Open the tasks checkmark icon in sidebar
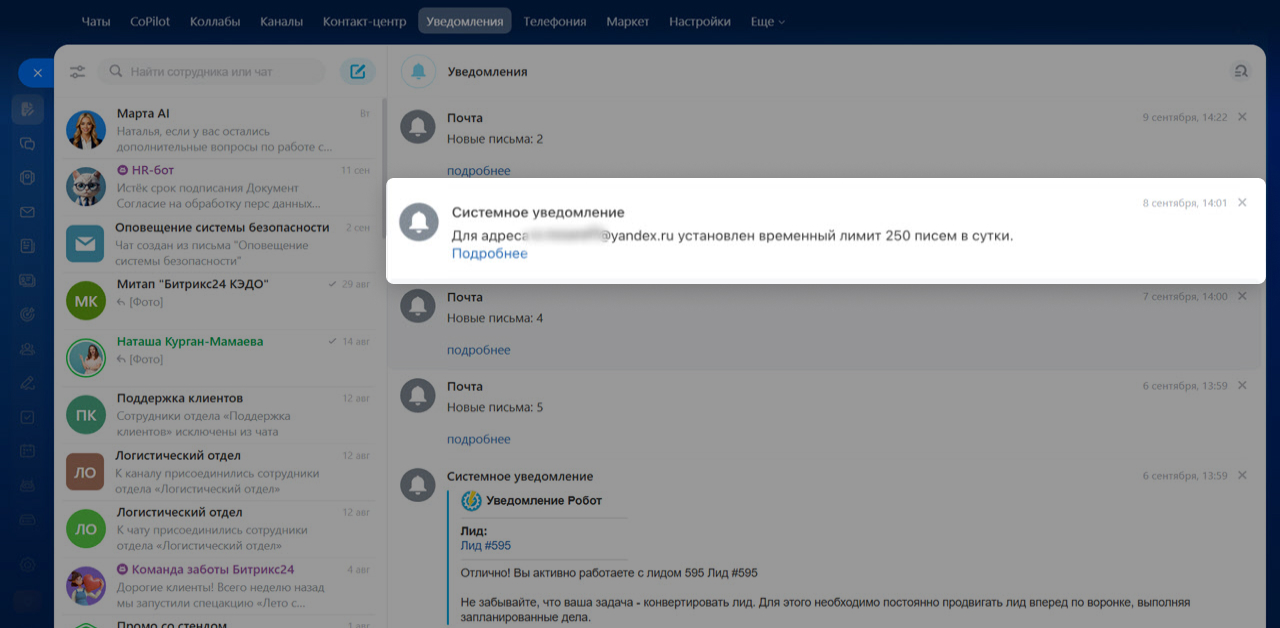Viewport: 1280px width, 628px height. (27, 417)
